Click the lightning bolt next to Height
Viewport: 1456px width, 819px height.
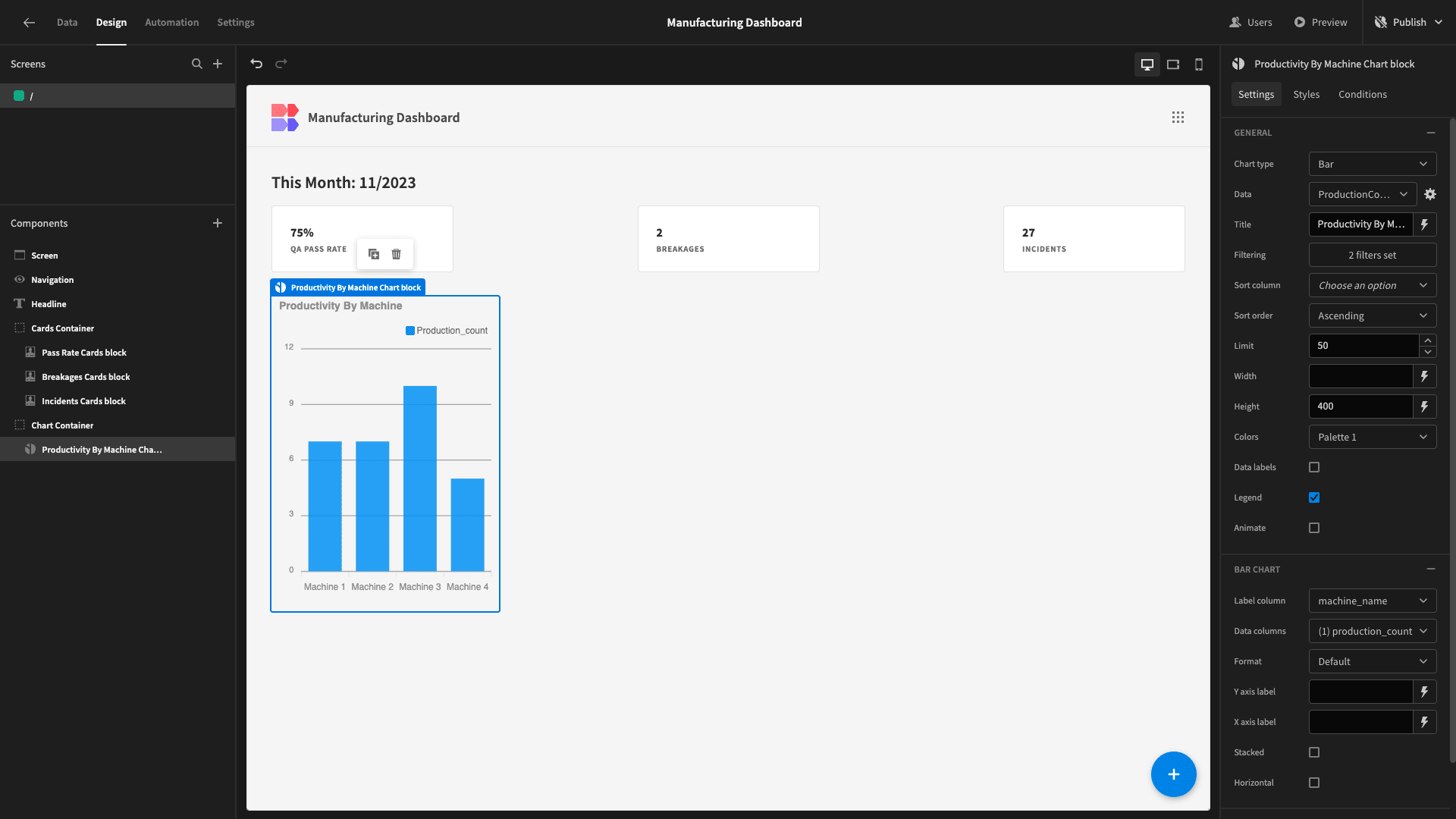(x=1425, y=406)
